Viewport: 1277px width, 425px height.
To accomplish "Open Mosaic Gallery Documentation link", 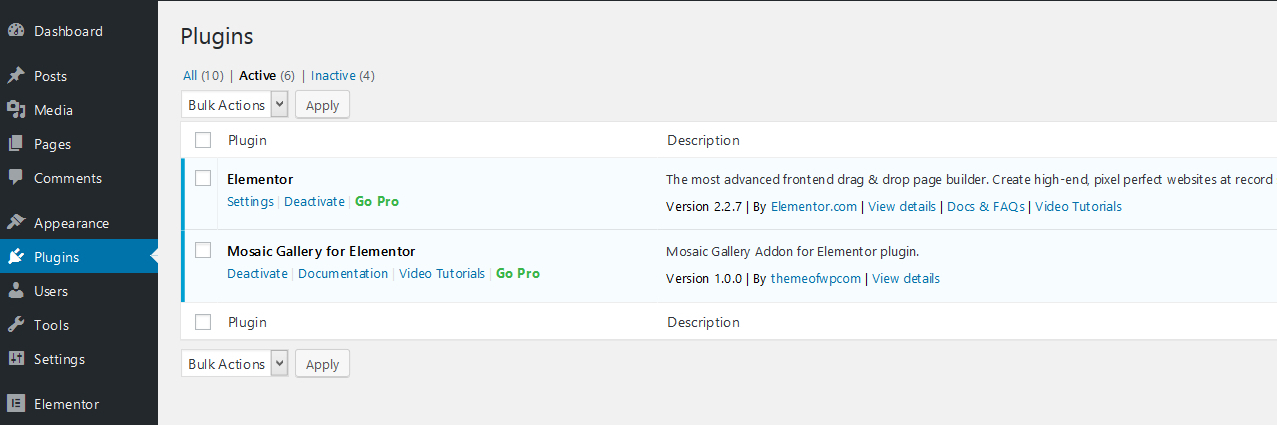I will click(x=343, y=273).
